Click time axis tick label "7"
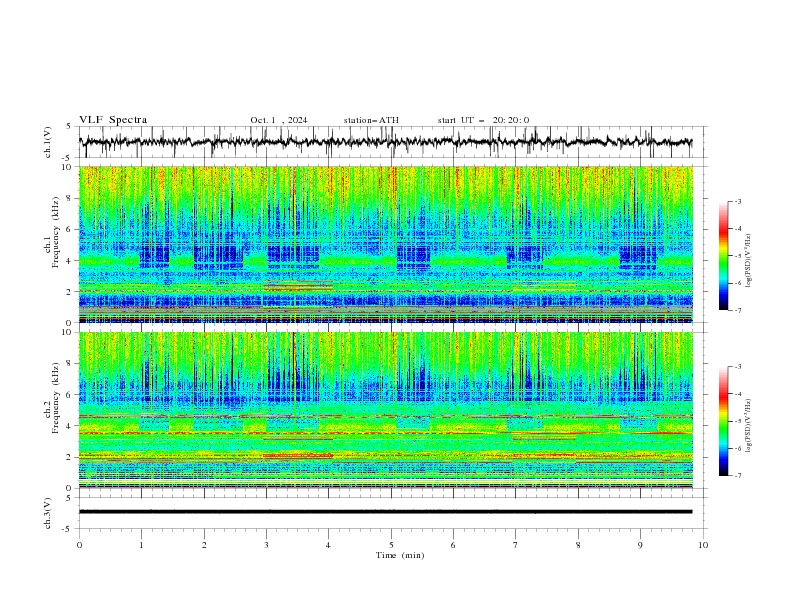This screenshot has height=612, width=792. [516, 545]
